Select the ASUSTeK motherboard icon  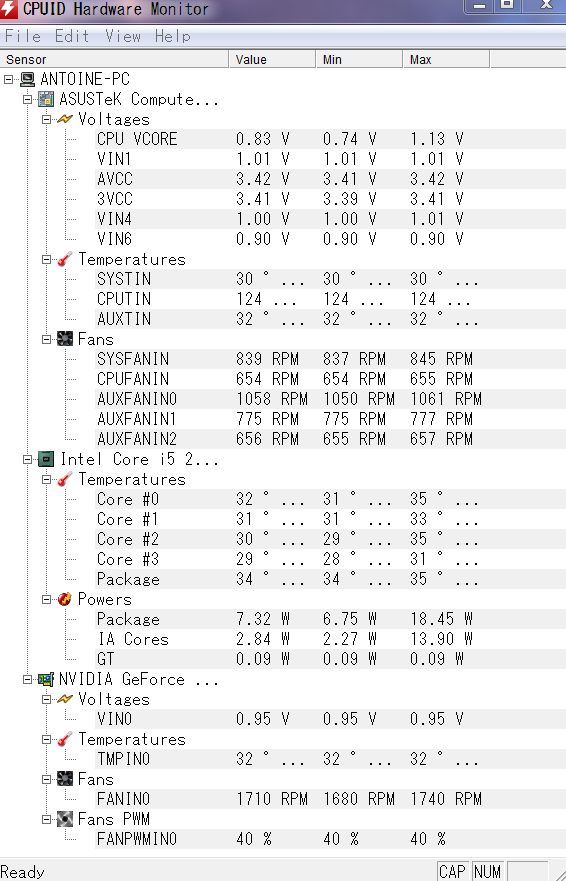pos(46,99)
